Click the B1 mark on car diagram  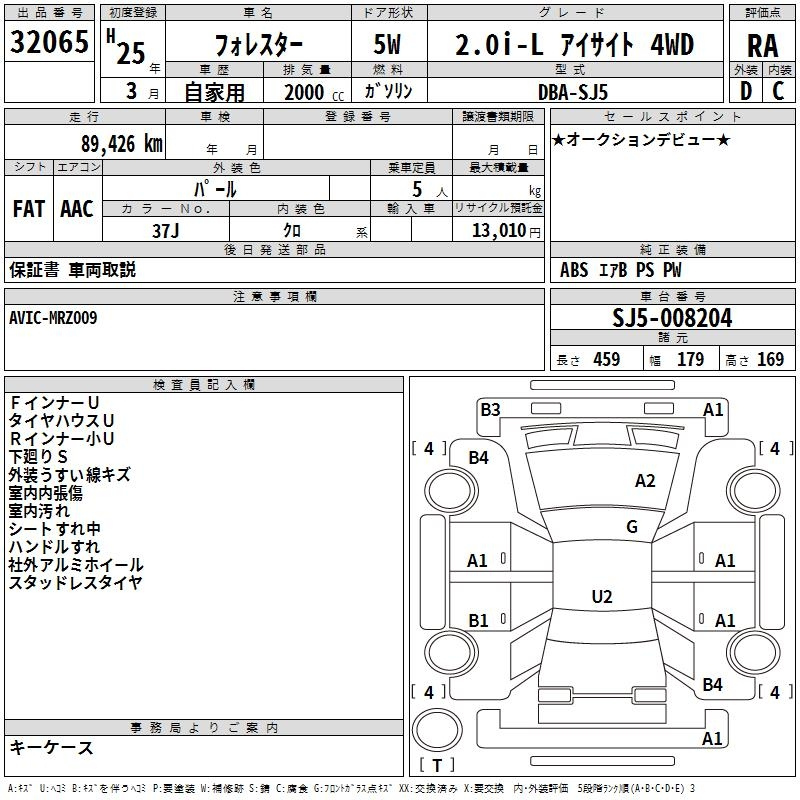coord(478,621)
